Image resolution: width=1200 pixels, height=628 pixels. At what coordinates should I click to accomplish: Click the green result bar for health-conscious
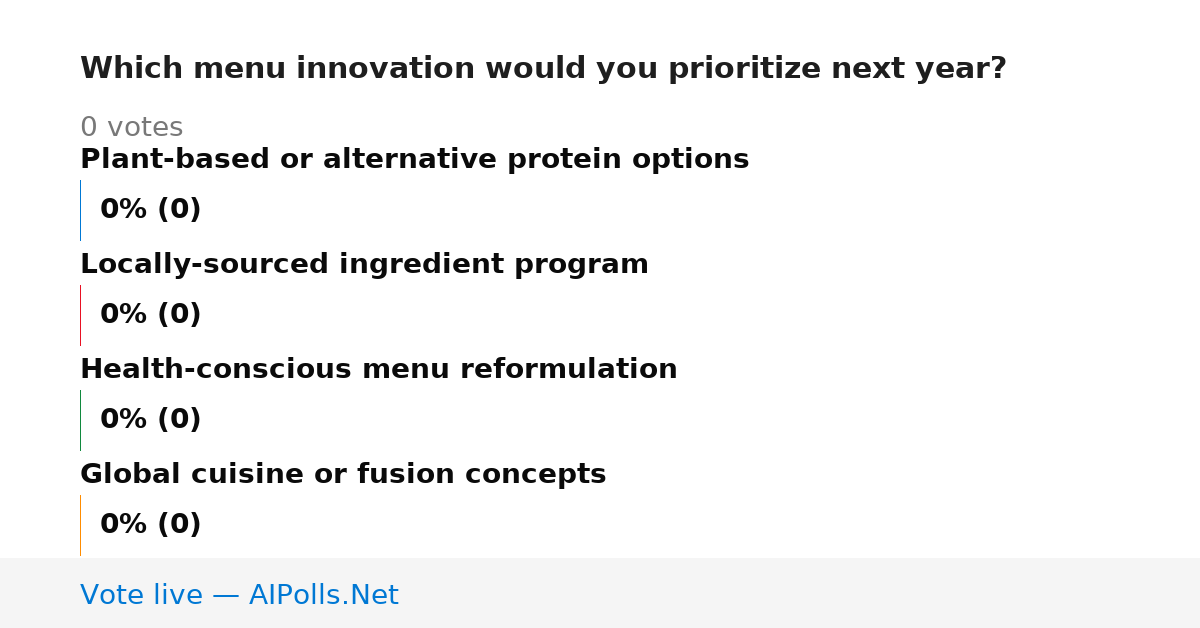pos(80,420)
